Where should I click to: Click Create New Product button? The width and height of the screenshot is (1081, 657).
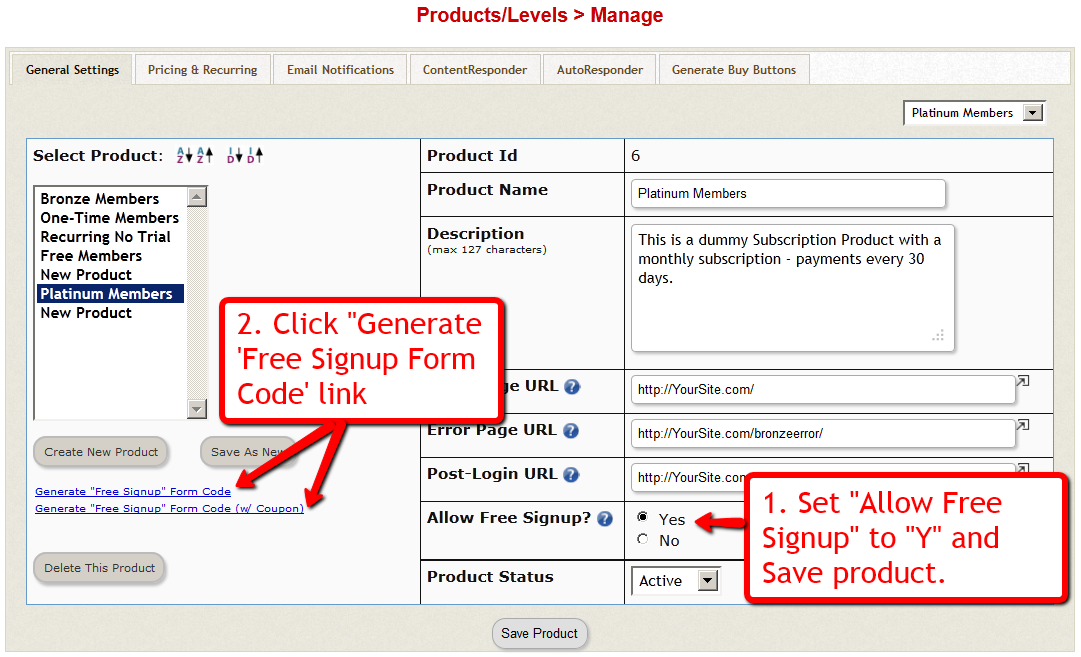coord(101,452)
